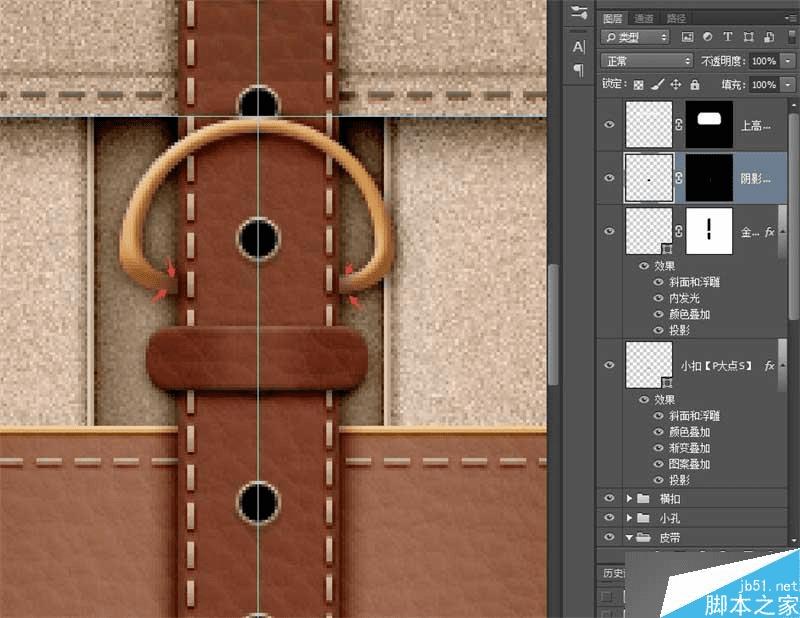Switch to the 路径 tab
The image size is (800, 618).
(676, 17)
